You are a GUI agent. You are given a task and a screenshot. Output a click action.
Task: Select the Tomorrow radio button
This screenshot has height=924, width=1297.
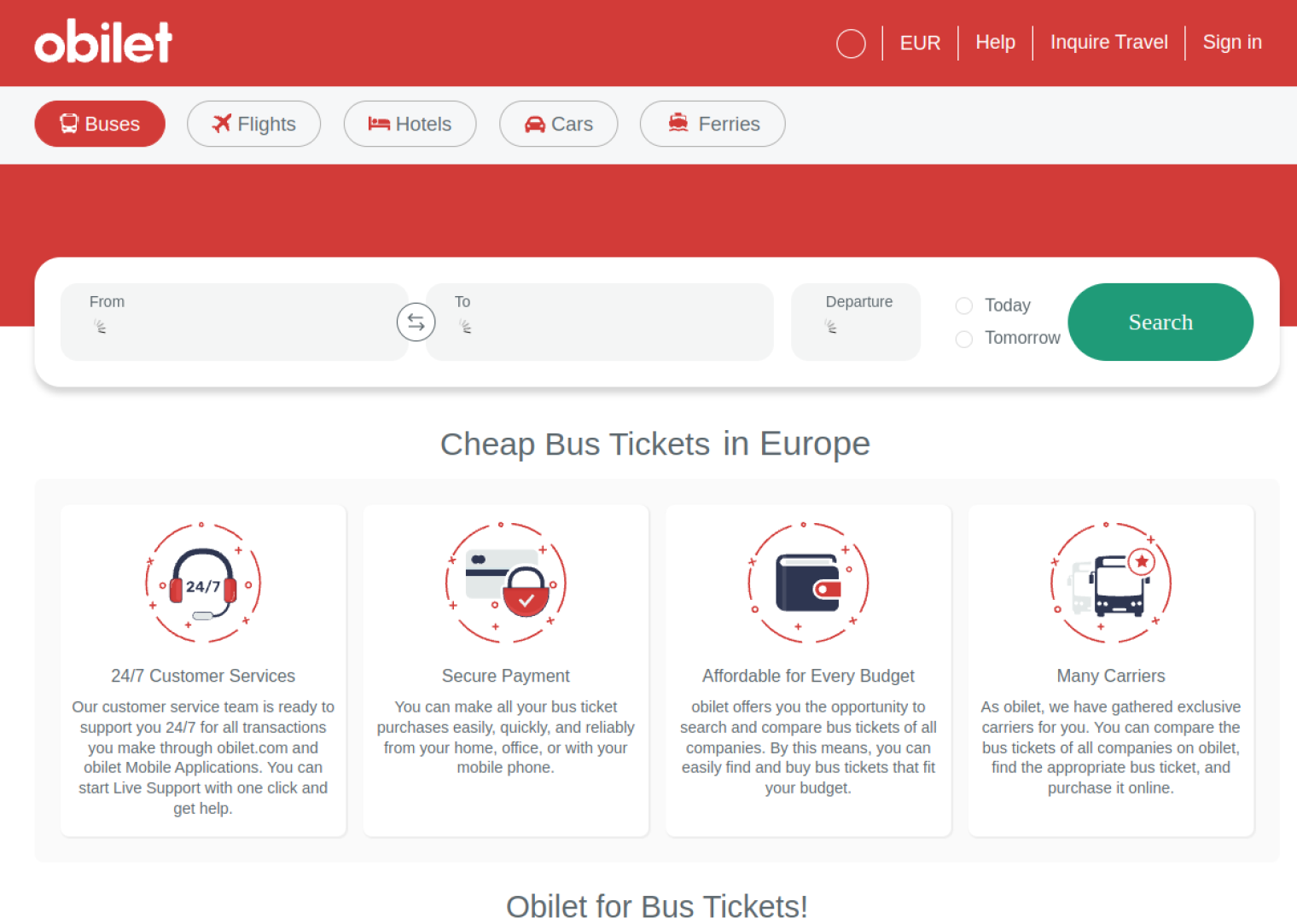964,339
